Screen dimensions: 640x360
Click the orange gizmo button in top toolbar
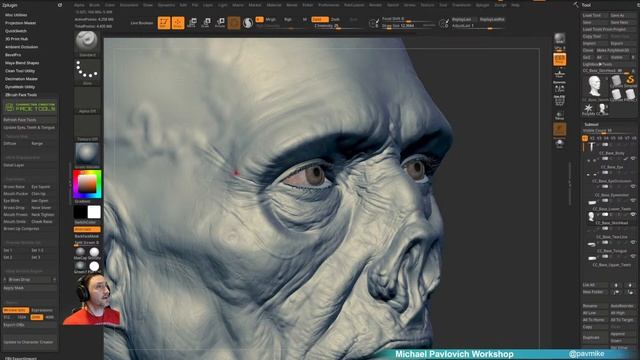click(234, 23)
